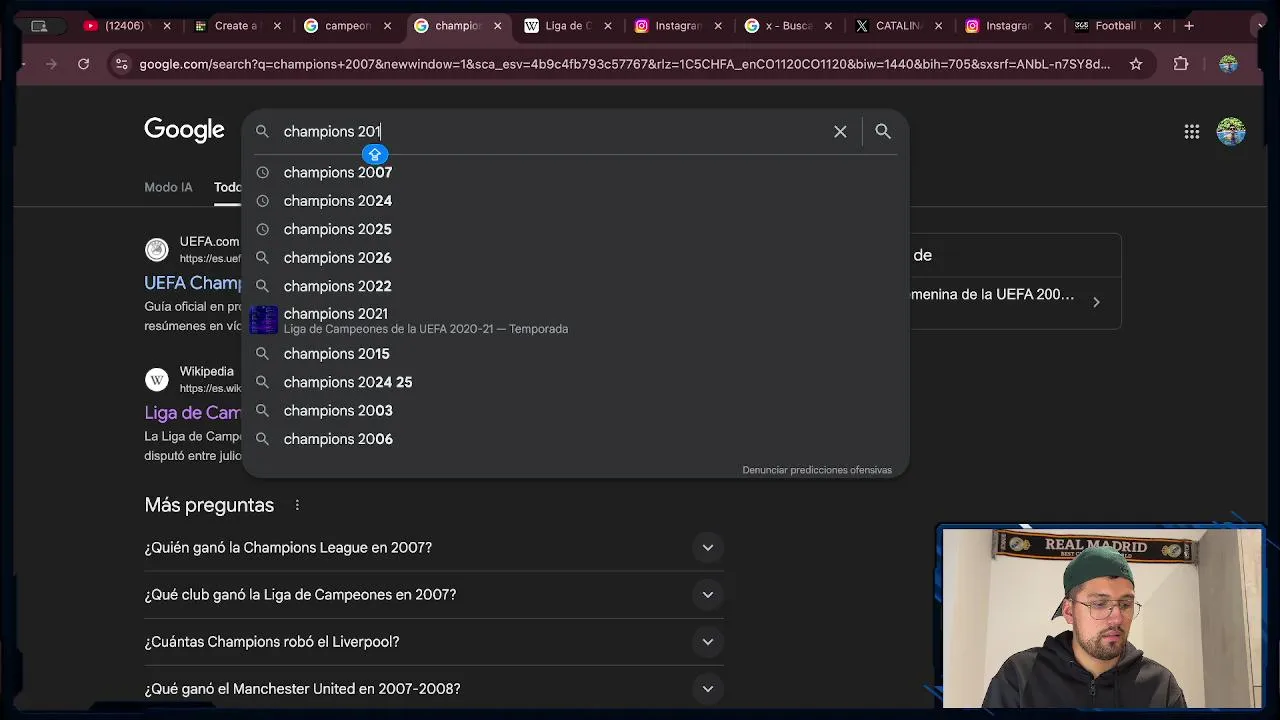The image size is (1280, 720).
Task: Select the Modo IA search tab
Action: (x=168, y=187)
